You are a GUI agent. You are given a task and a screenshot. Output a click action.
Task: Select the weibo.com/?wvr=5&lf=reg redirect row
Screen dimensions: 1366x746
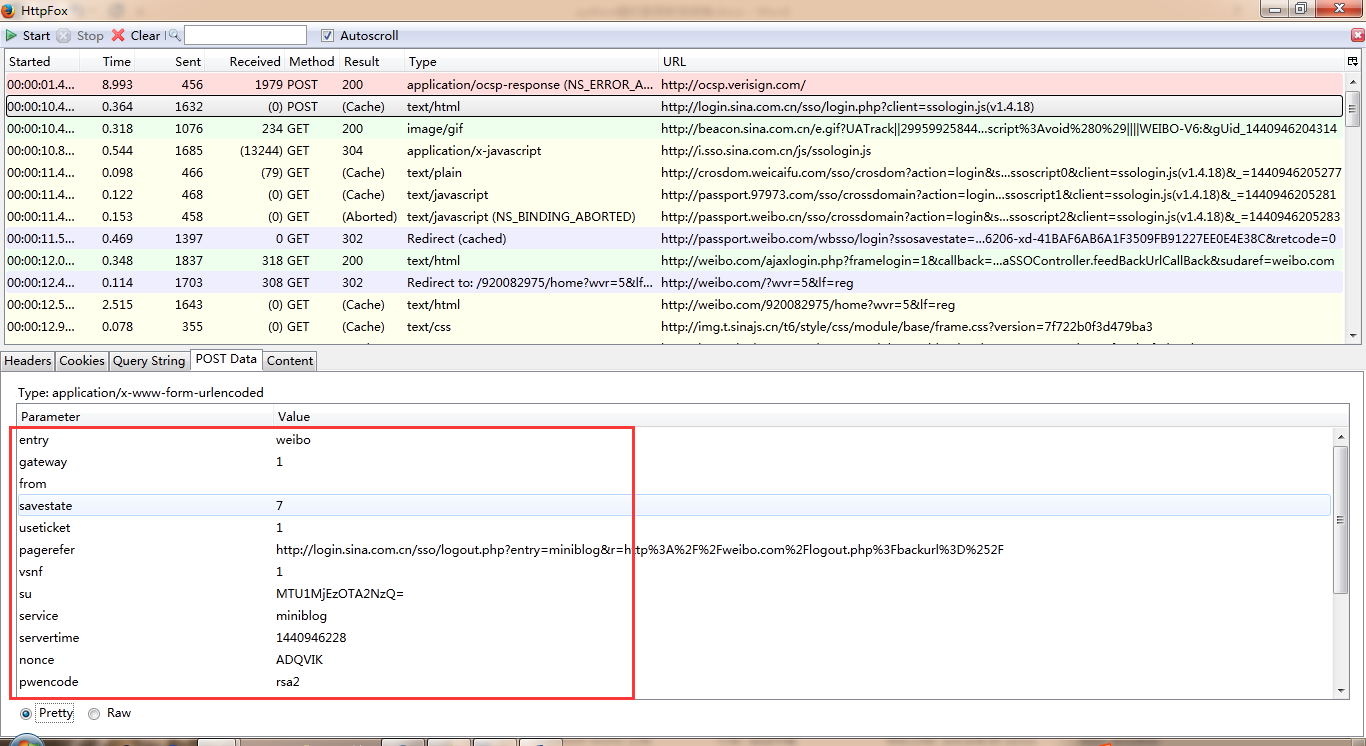[x=674, y=282]
